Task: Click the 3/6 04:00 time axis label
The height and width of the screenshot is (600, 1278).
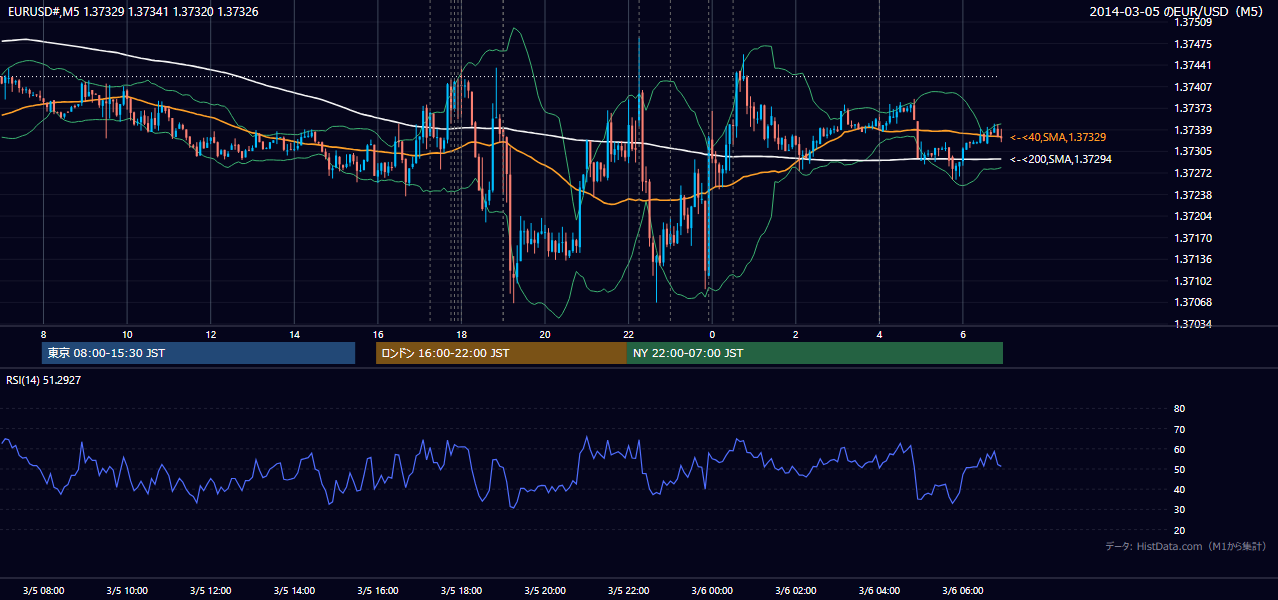Action: pyautogui.click(x=879, y=590)
